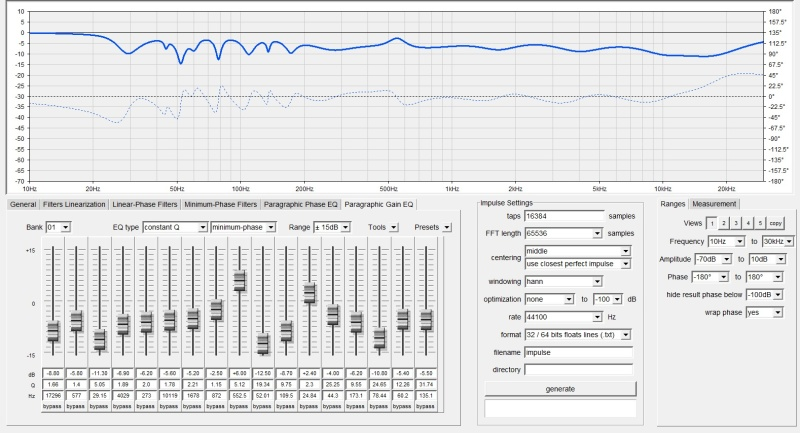The image size is (800, 433).
Task: Open the Paragraphic Phase EQ tab
Action: (302, 204)
